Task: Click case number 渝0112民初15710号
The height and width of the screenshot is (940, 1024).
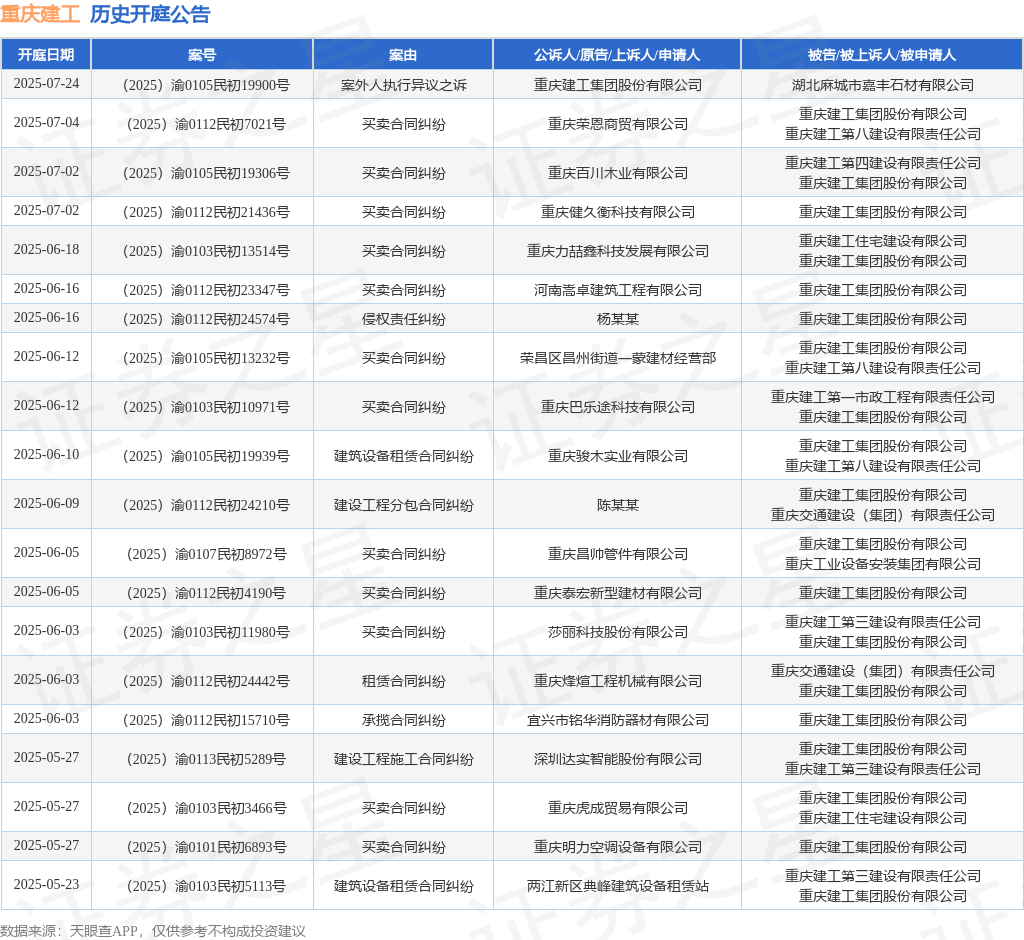Action: pyautogui.click(x=206, y=720)
